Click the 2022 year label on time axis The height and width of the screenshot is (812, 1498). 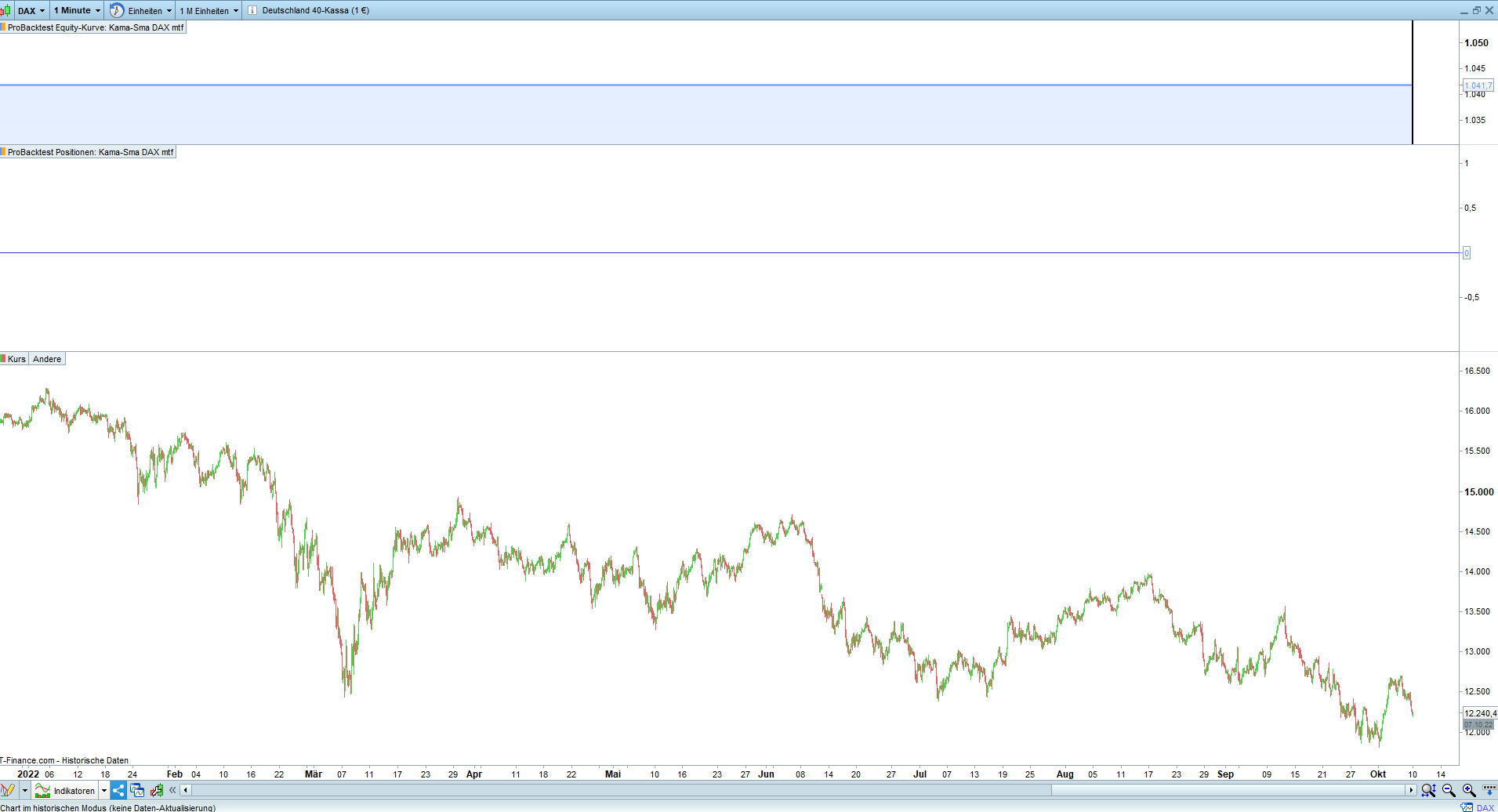[28, 774]
